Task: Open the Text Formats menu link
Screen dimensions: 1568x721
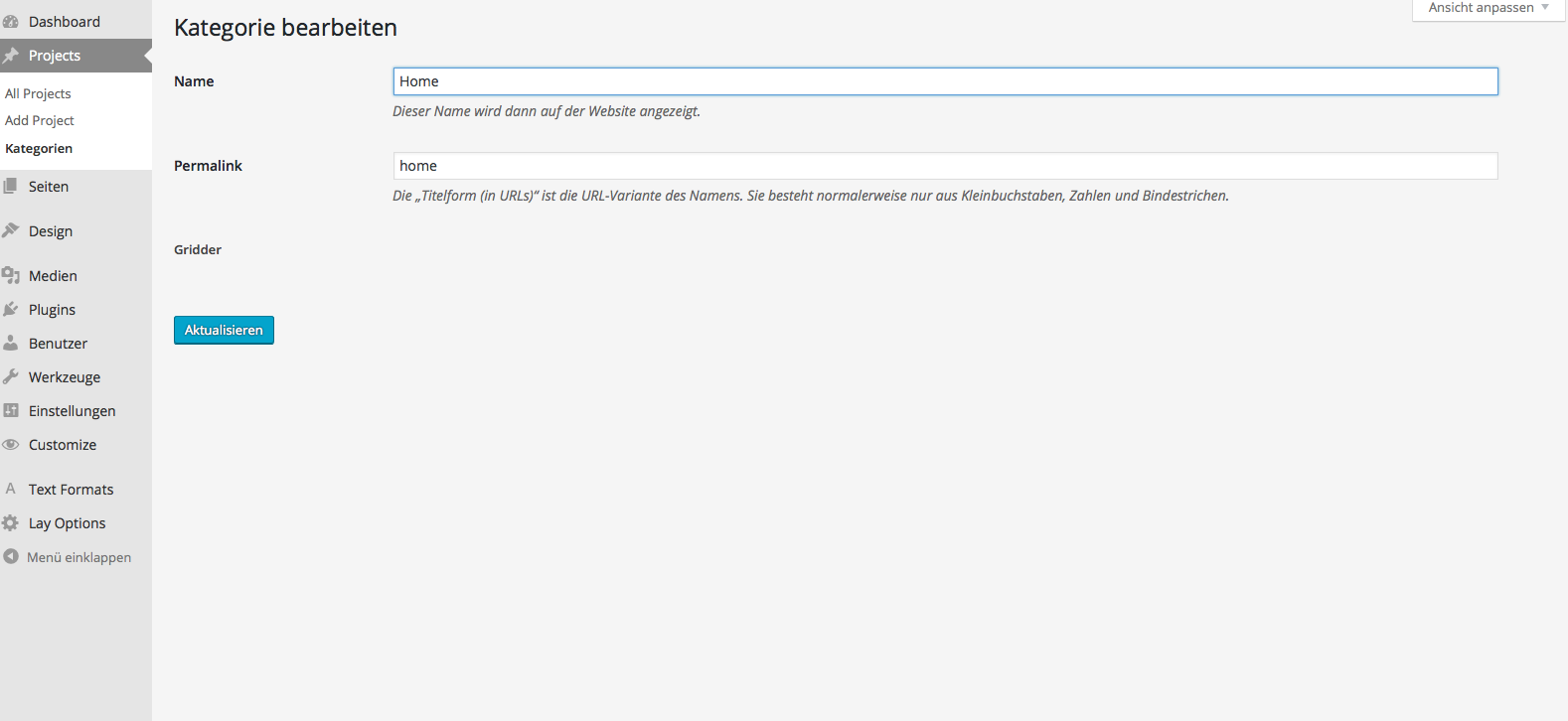Action: (x=71, y=490)
